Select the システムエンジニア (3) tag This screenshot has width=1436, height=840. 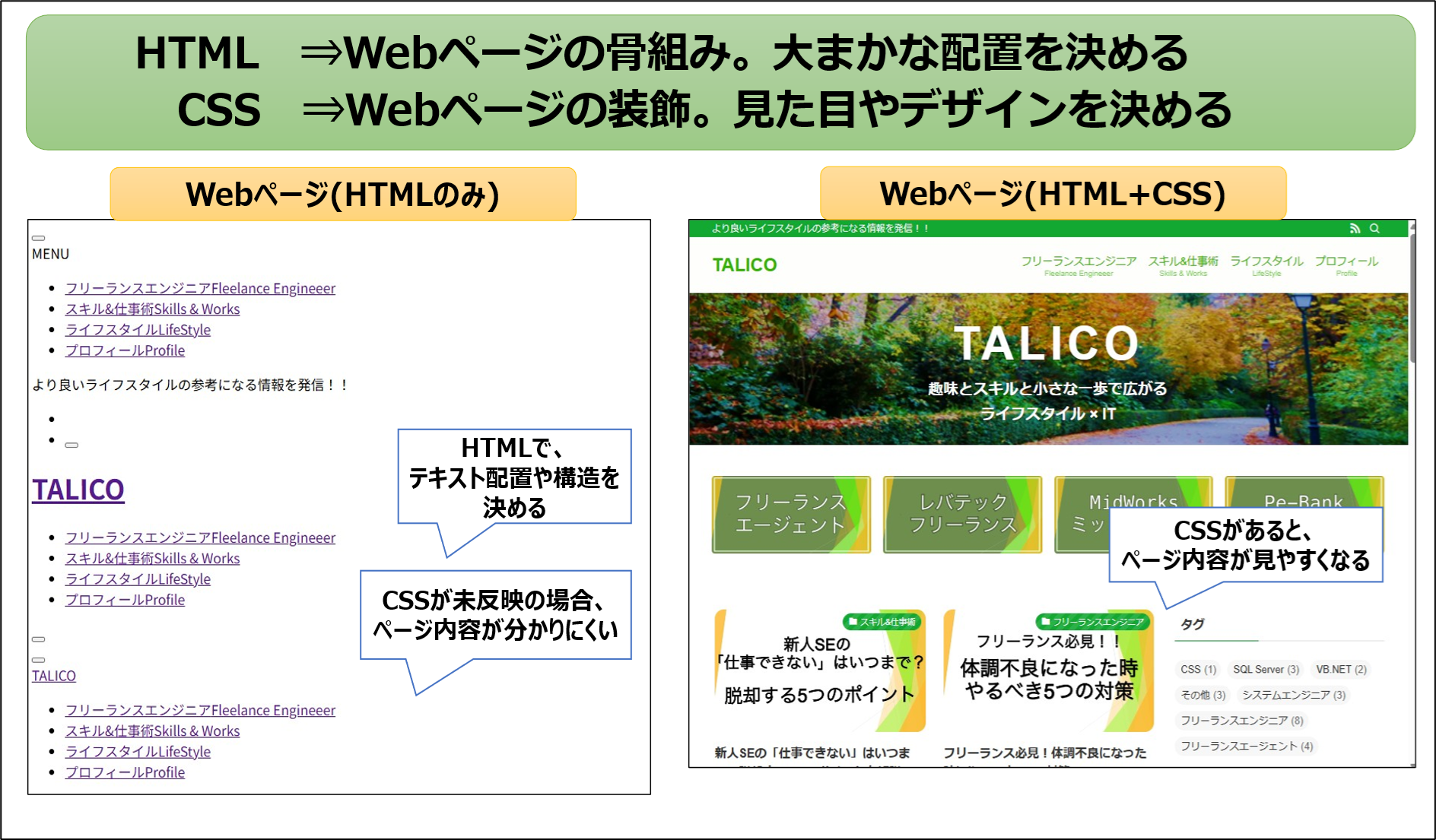[1293, 696]
